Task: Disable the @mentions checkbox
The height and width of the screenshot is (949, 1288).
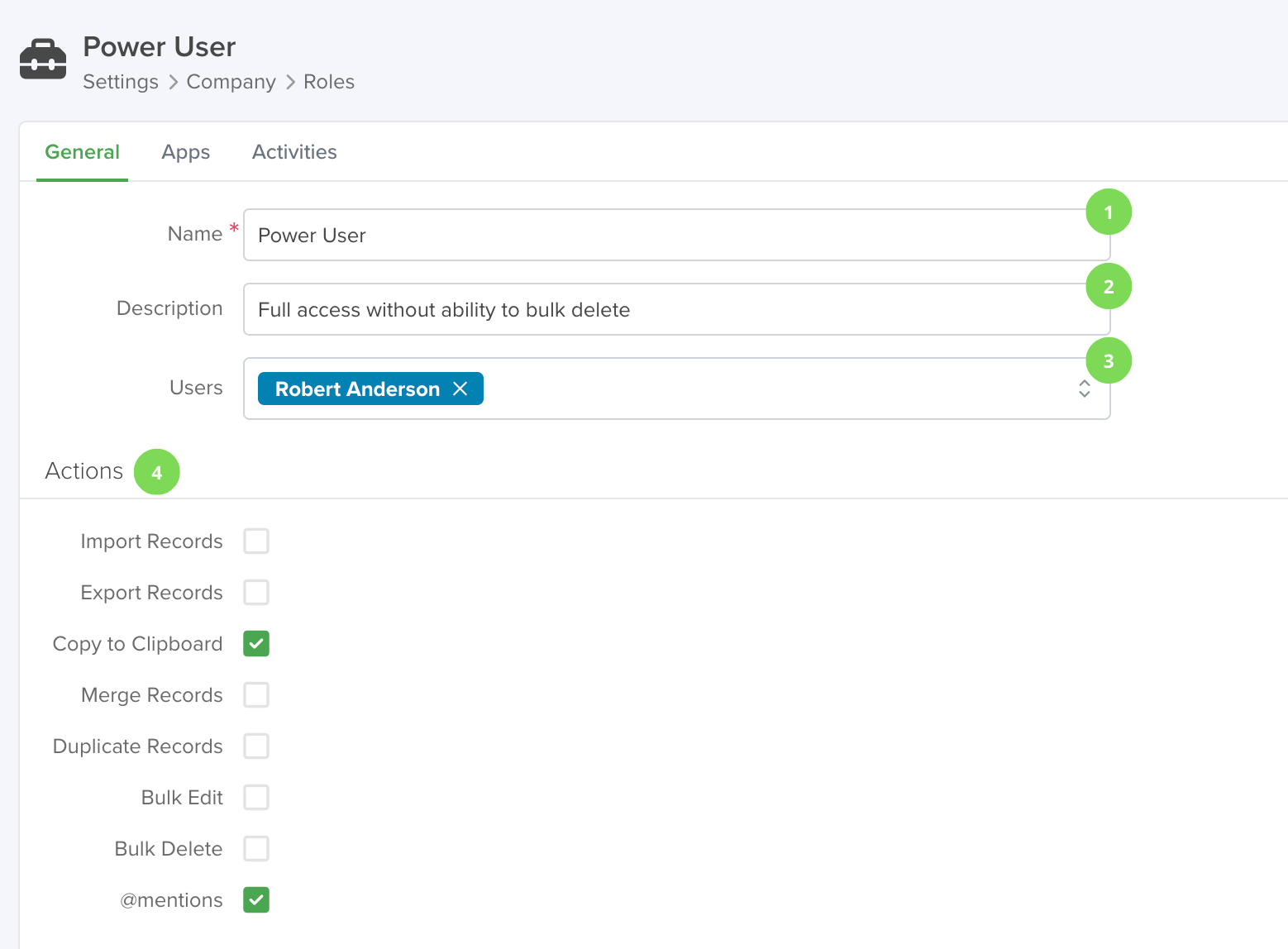Action: (256, 900)
